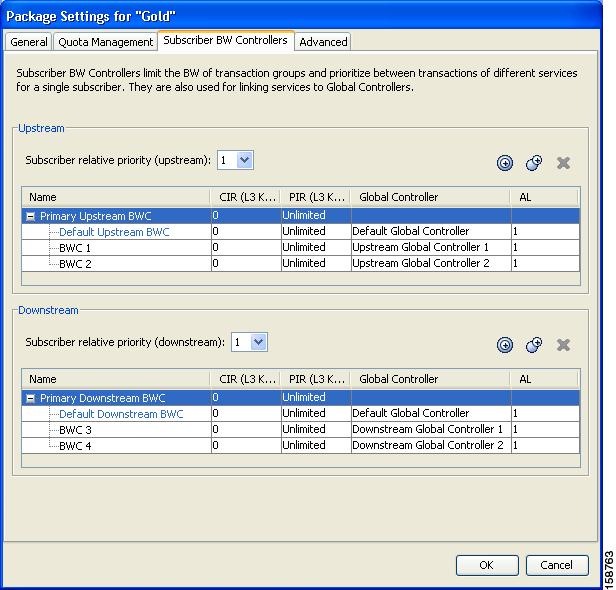Collapse the Primary Upstream BWC tree node
This screenshot has width=616, height=590.
click(x=31, y=216)
